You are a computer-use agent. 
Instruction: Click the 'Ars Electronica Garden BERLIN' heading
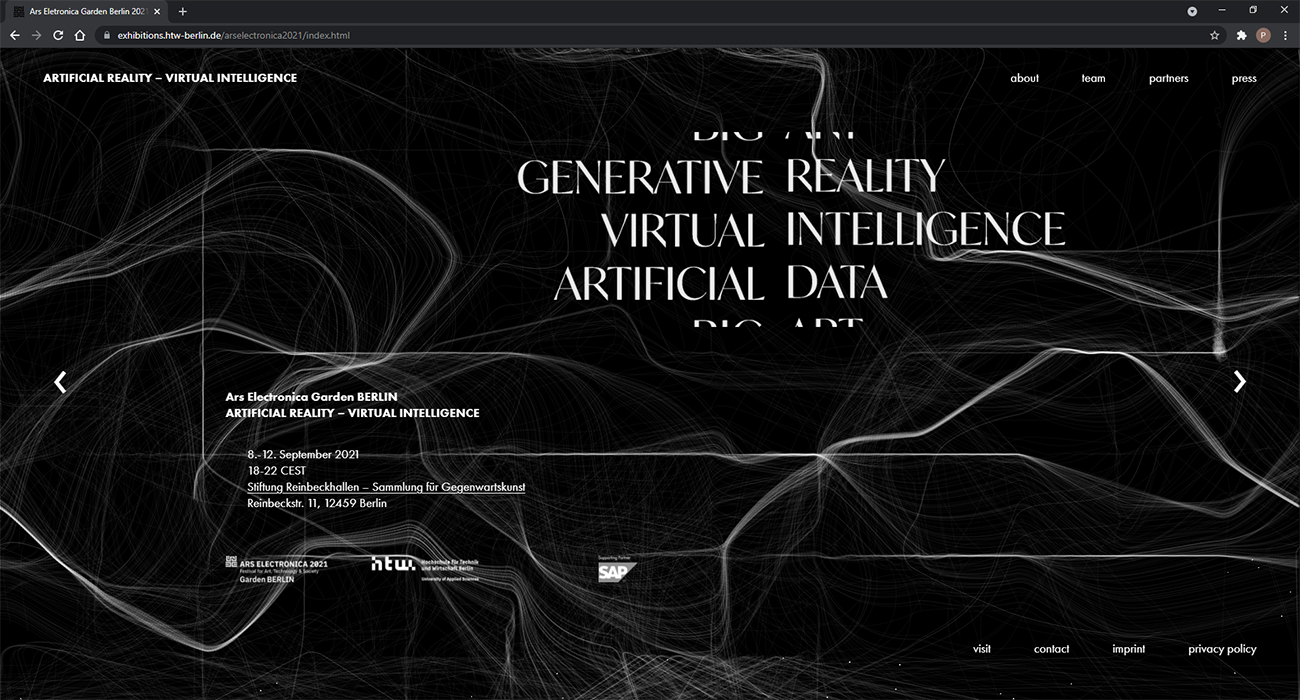[311, 397]
